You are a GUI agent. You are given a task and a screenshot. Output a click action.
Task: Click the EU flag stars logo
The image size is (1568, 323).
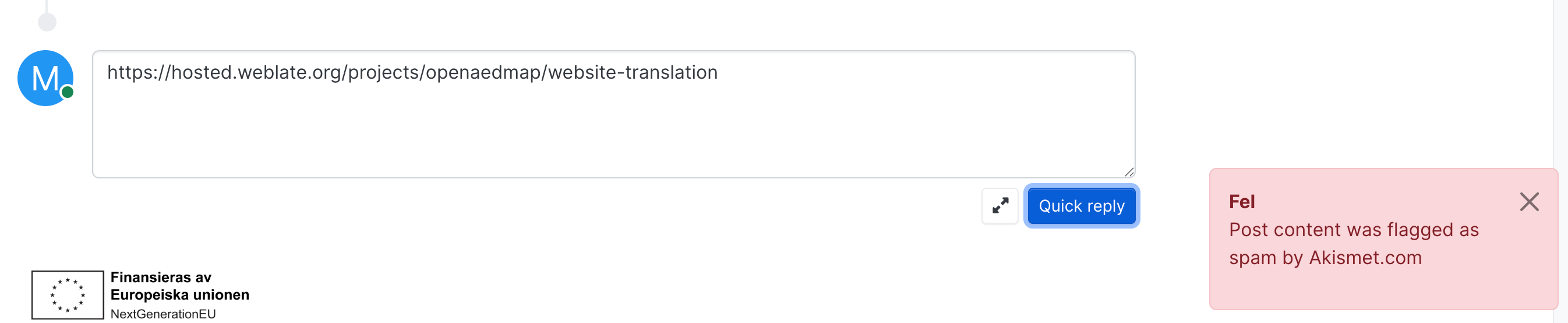tap(68, 295)
